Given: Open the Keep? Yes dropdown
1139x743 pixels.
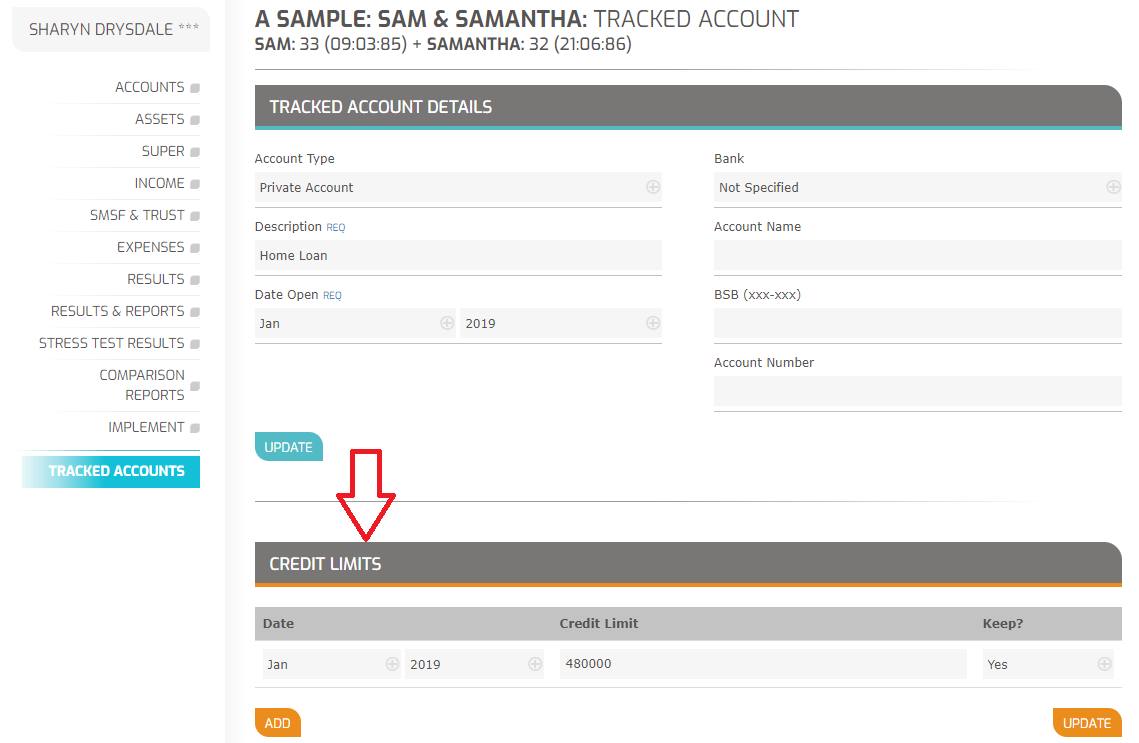Looking at the screenshot, I should 1047,664.
